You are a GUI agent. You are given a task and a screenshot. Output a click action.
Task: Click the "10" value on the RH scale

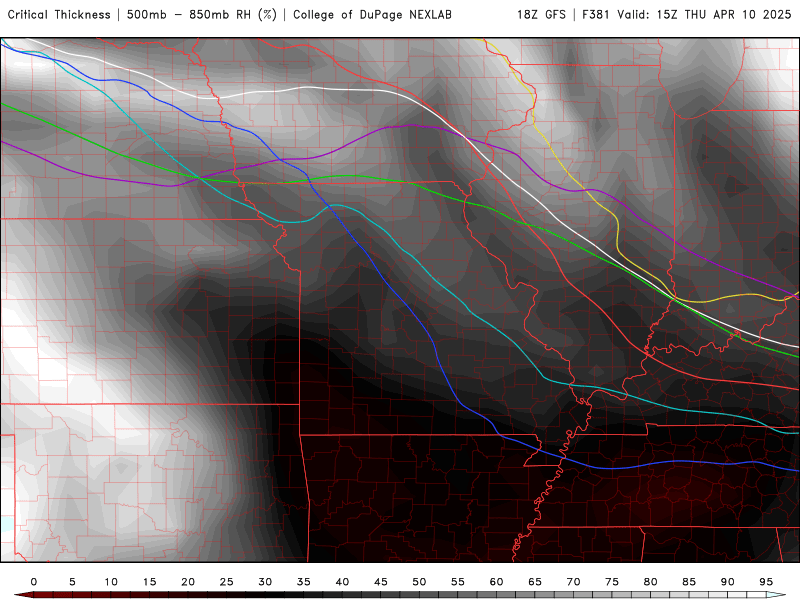(111, 582)
